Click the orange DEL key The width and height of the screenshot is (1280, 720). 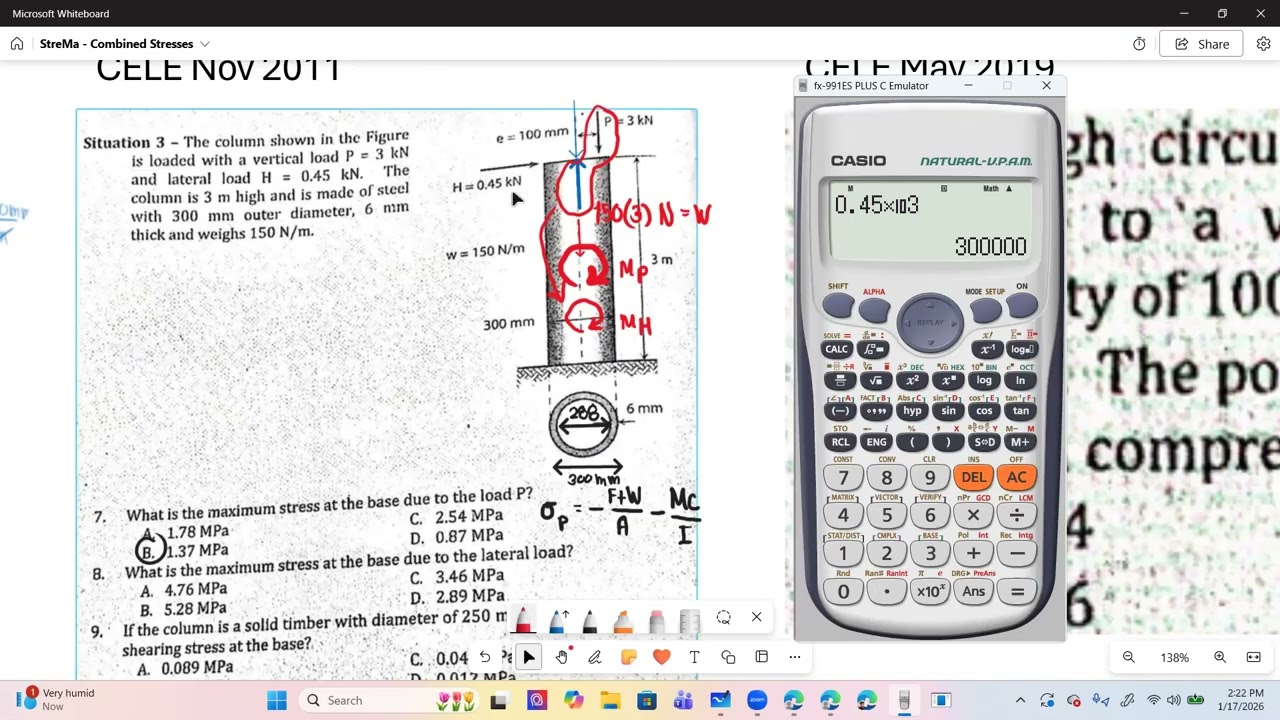(x=973, y=478)
